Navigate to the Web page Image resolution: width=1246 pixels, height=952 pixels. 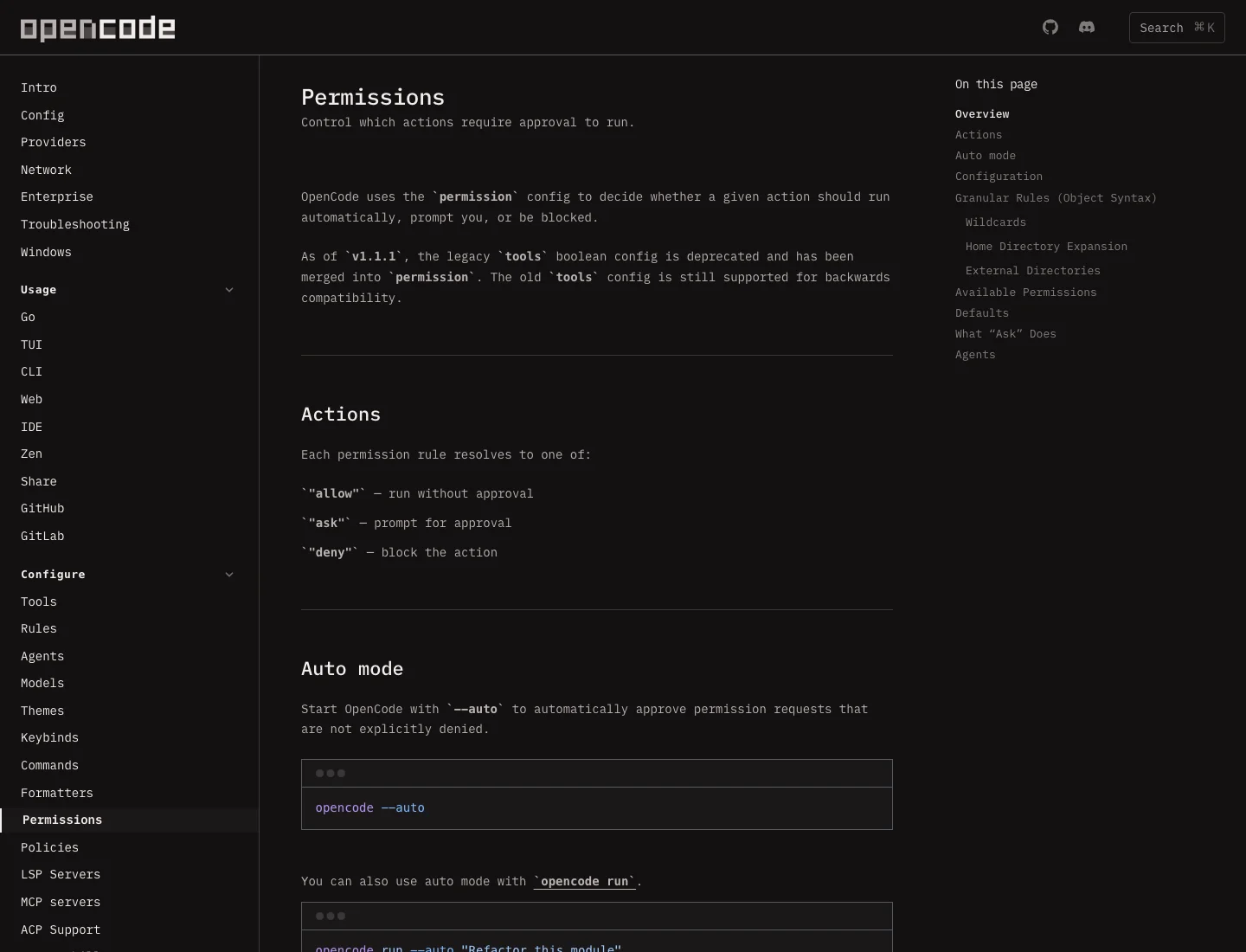pyautogui.click(x=31, y=399)
